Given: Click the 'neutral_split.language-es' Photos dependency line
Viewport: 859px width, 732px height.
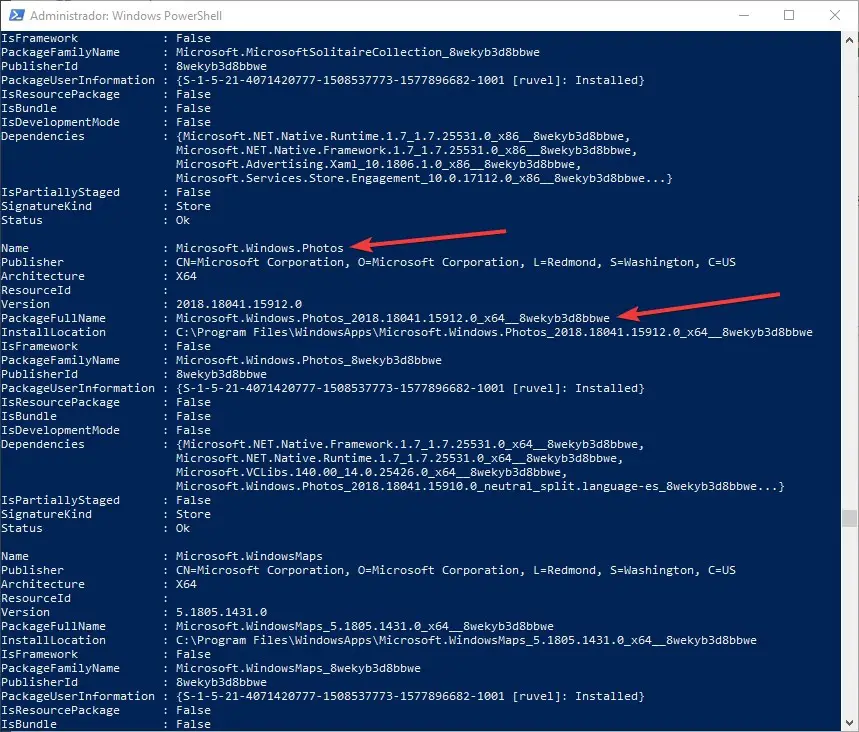Looking at the screenshot, I should (x=480, y=487).
